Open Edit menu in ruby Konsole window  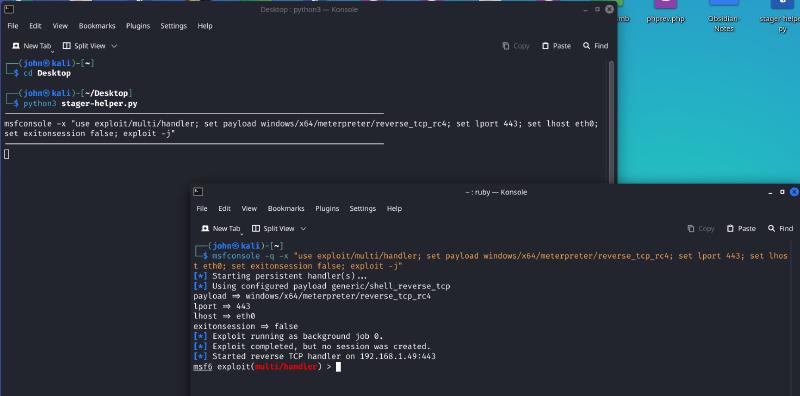[x=224, y=209]
